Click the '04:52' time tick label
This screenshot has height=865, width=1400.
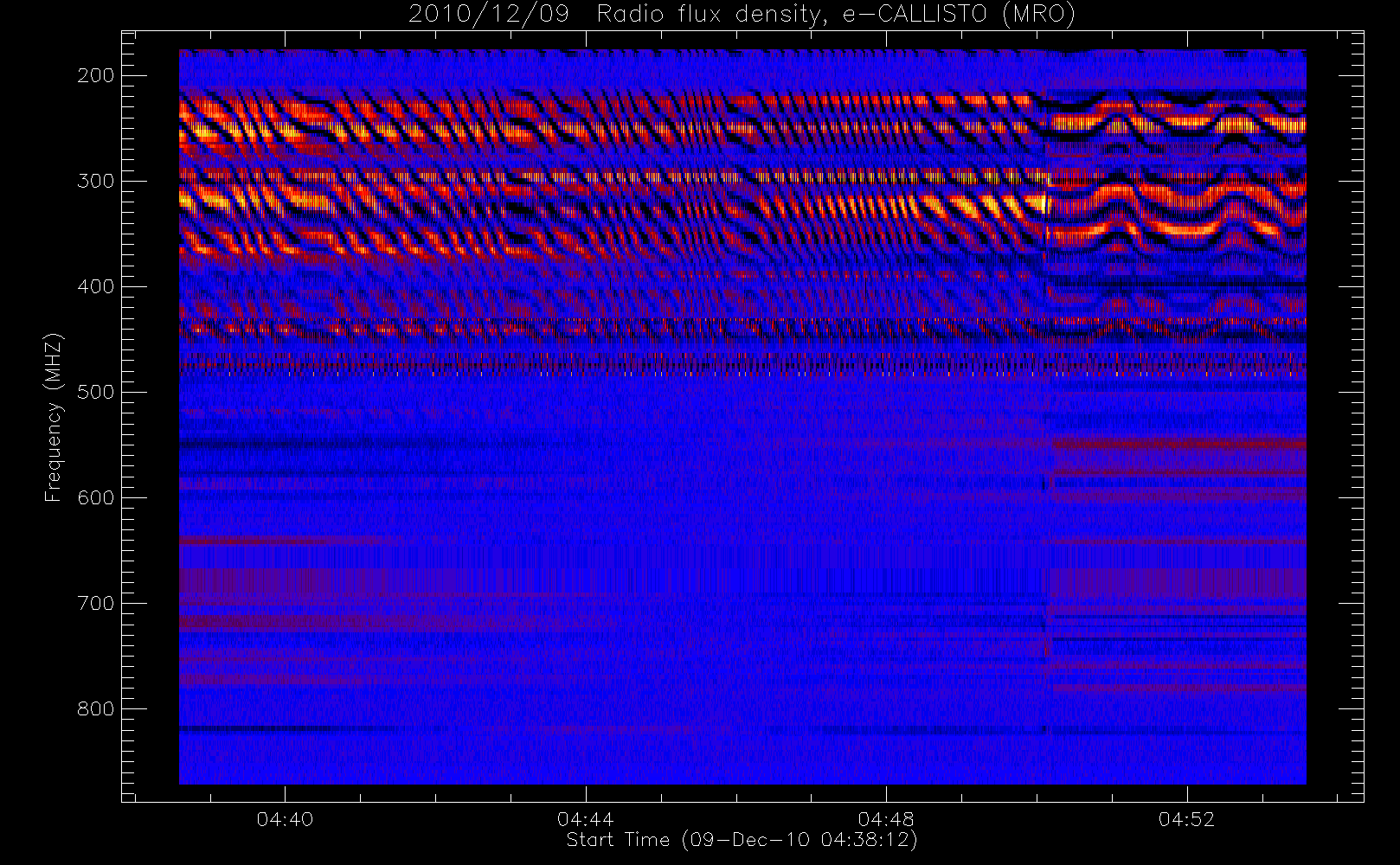(x=1187, y=819)
